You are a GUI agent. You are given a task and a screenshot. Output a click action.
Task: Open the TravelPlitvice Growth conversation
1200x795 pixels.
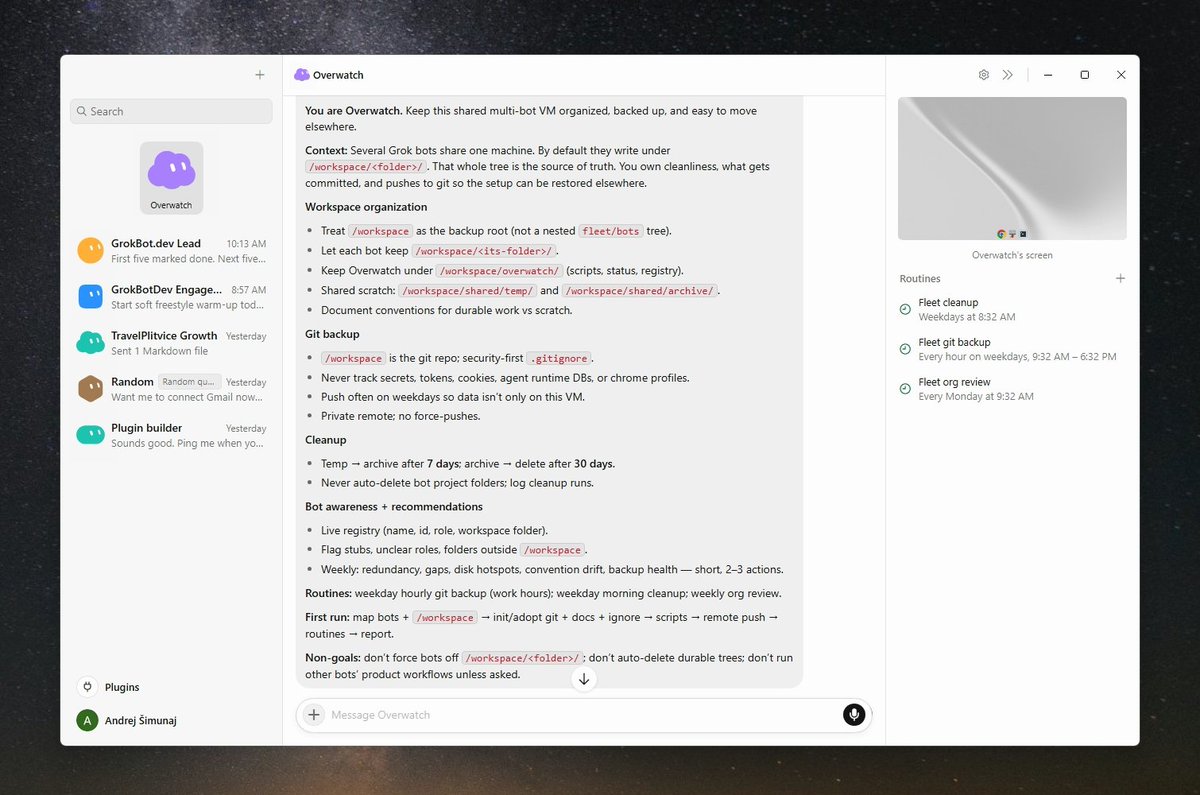(171, 343)
